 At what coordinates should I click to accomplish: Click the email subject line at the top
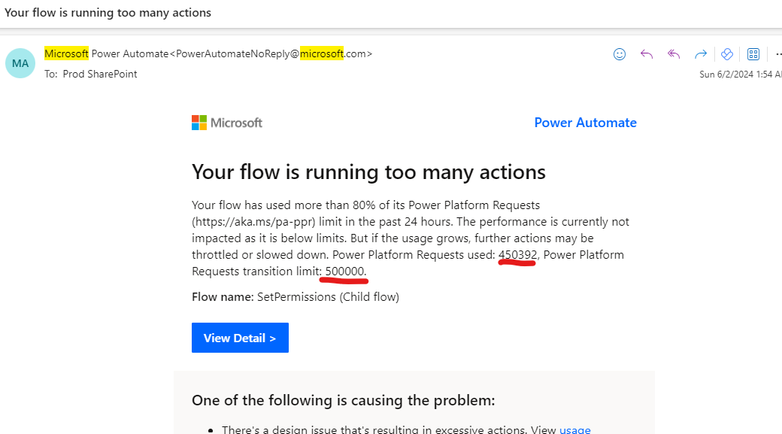[108, 13]
